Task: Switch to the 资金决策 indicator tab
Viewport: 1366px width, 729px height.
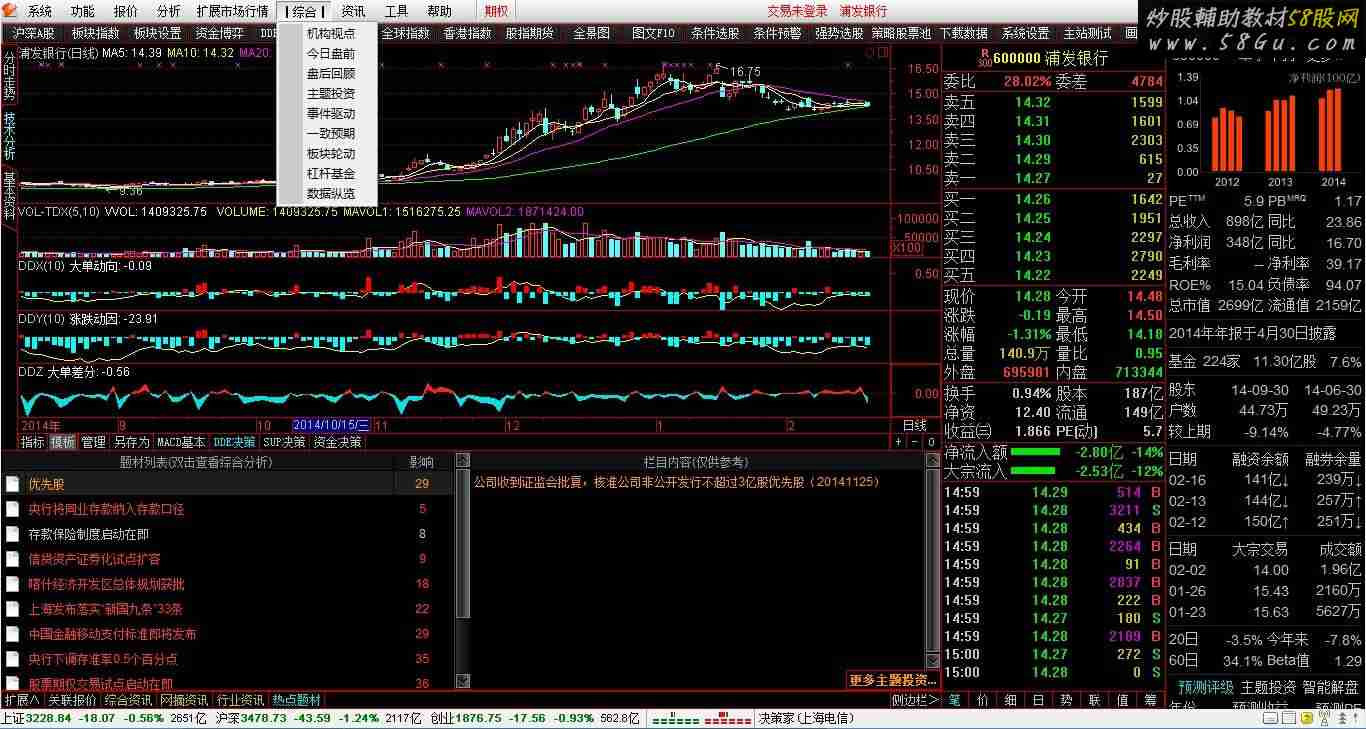Action: [x=337, y=441]
